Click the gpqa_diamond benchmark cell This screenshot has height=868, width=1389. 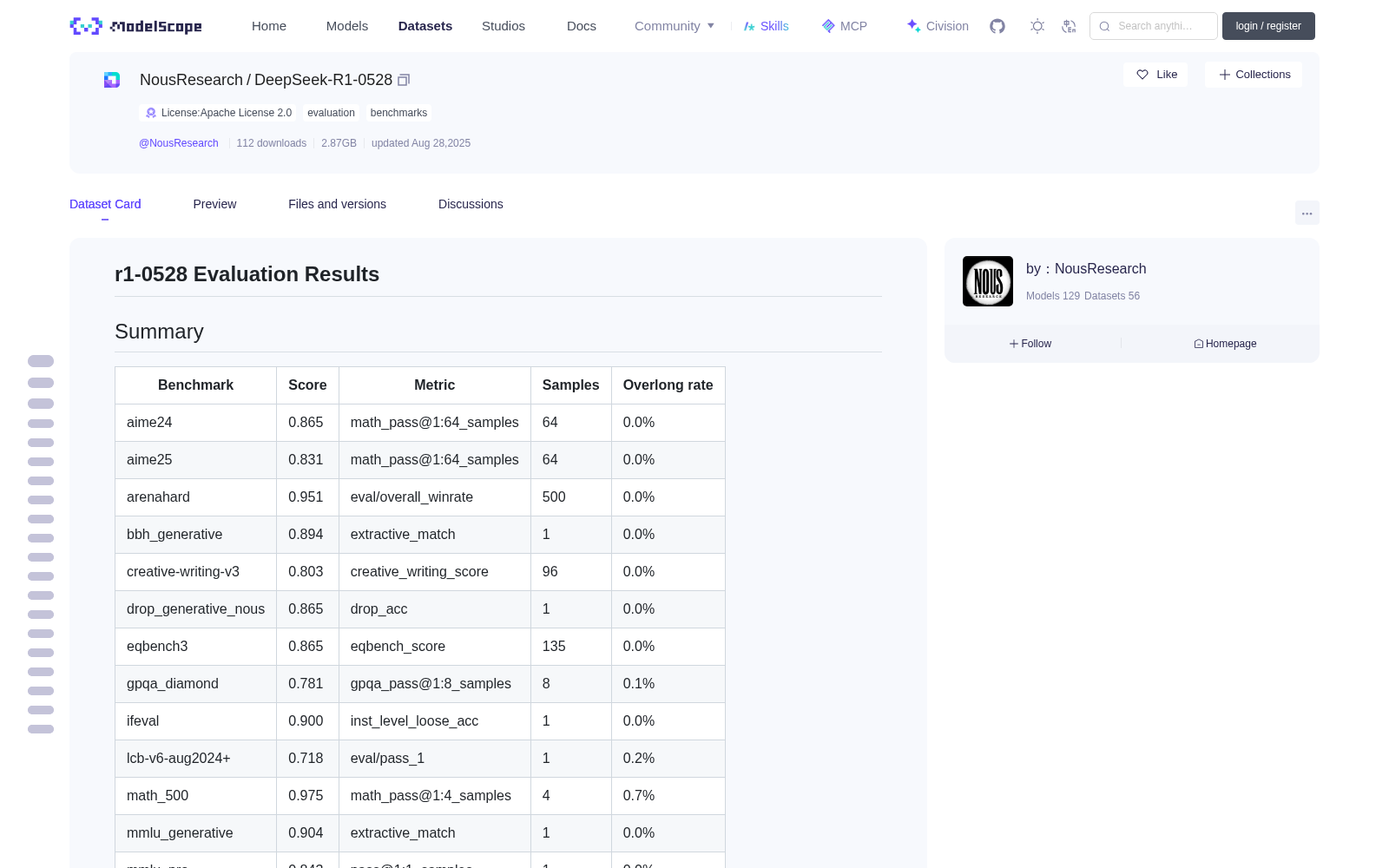195,684
